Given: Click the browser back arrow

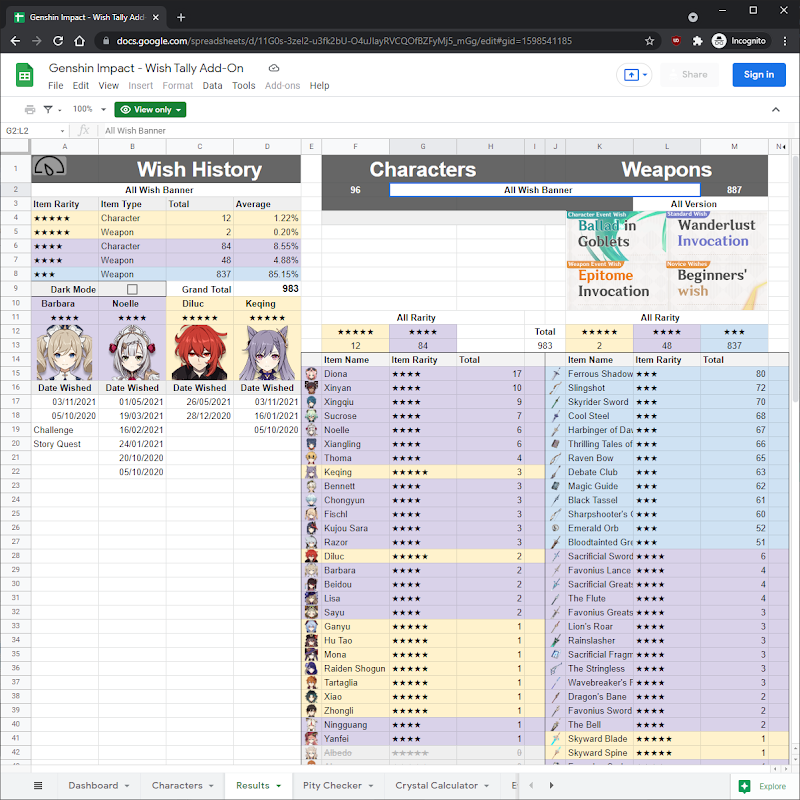Looking at the screenshot, I should [x=15, y=41].
